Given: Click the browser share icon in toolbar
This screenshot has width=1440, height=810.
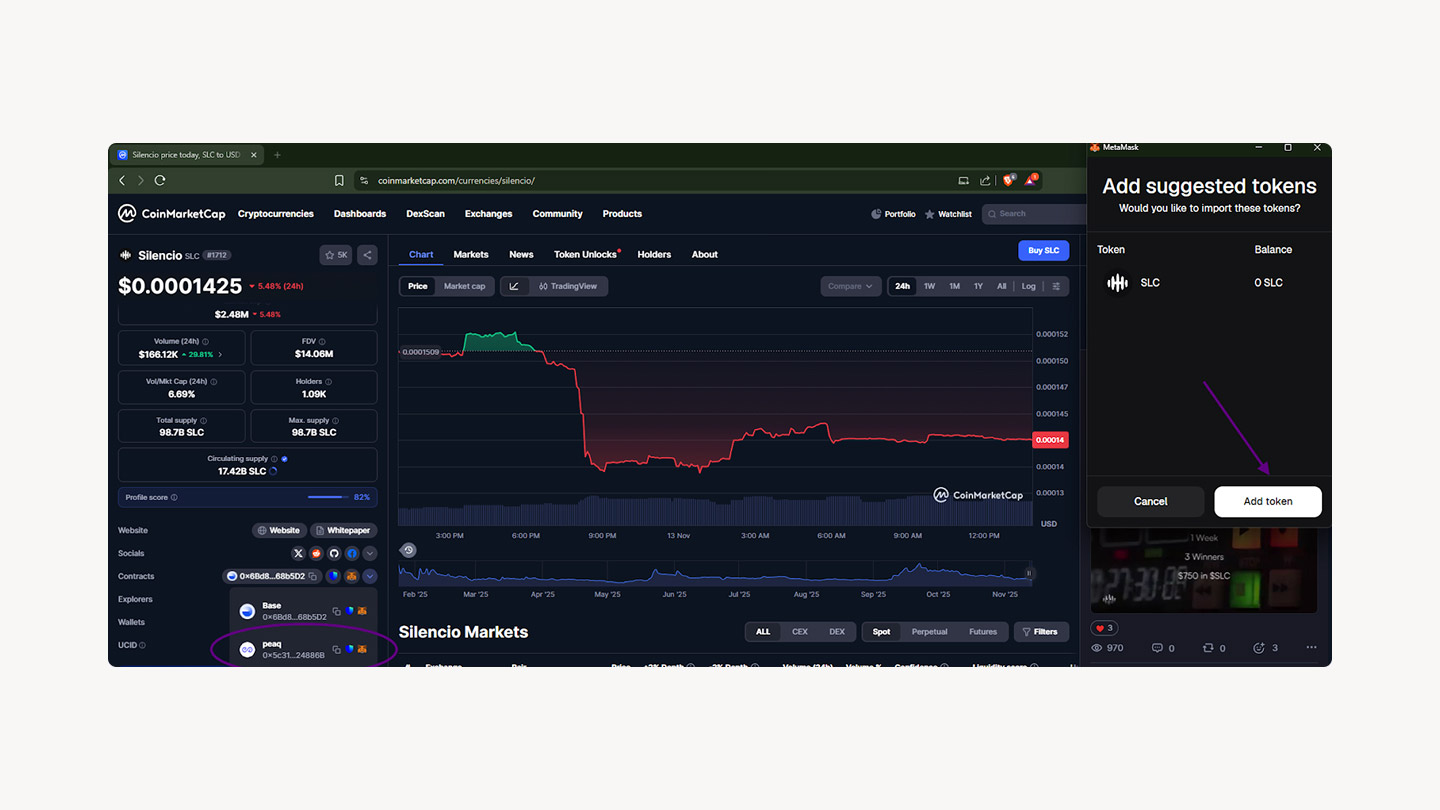Looking at the screenshot, I should tap(985, 181).
